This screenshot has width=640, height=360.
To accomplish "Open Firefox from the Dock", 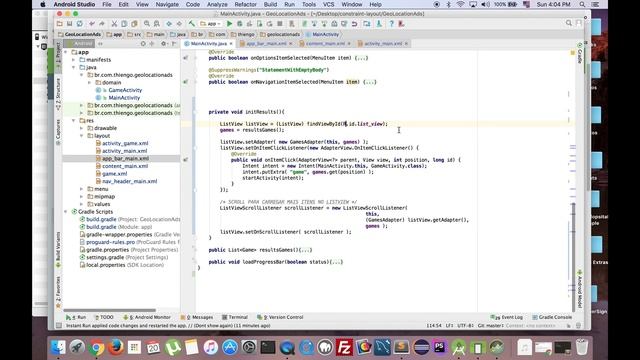I will tap(116, 347).
